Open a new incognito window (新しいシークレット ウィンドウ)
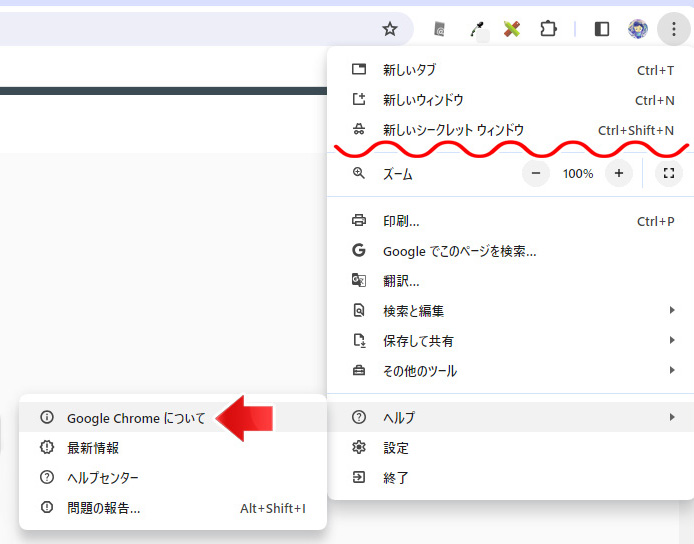 coord(511,130)
